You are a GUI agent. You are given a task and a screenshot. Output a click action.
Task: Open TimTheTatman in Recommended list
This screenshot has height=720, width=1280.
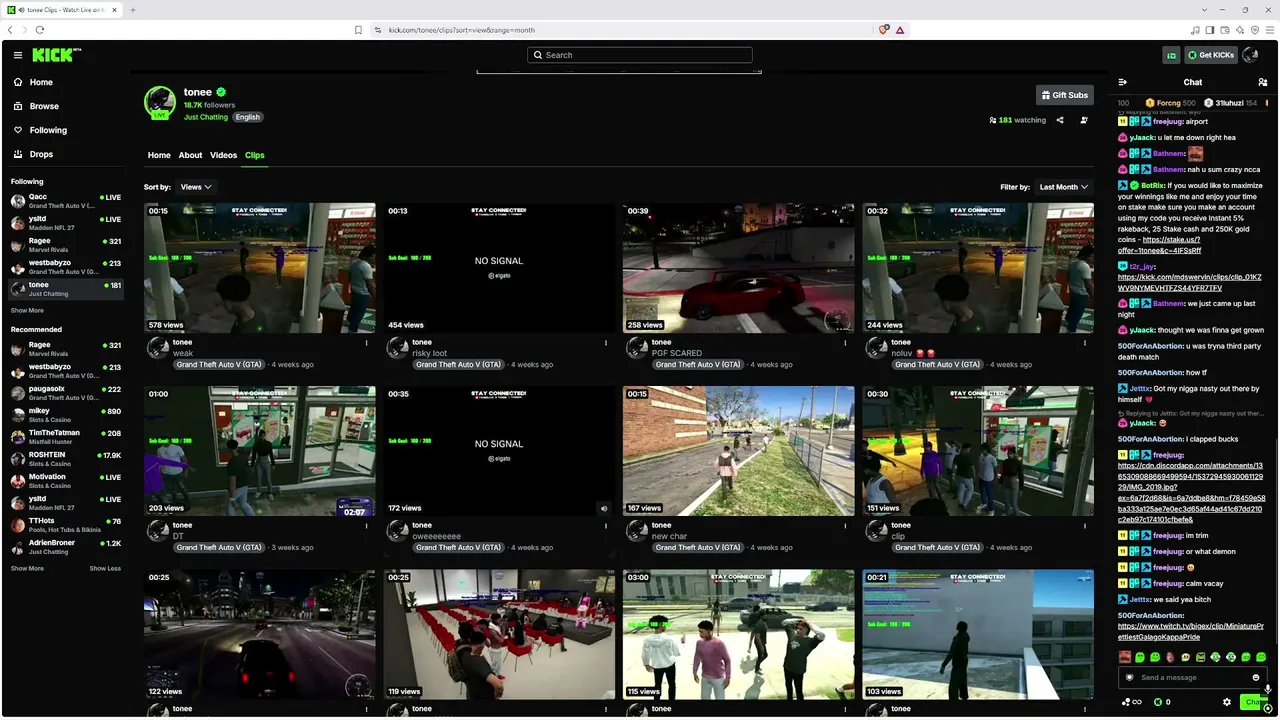pyautogui.click(x=66, y=436)
